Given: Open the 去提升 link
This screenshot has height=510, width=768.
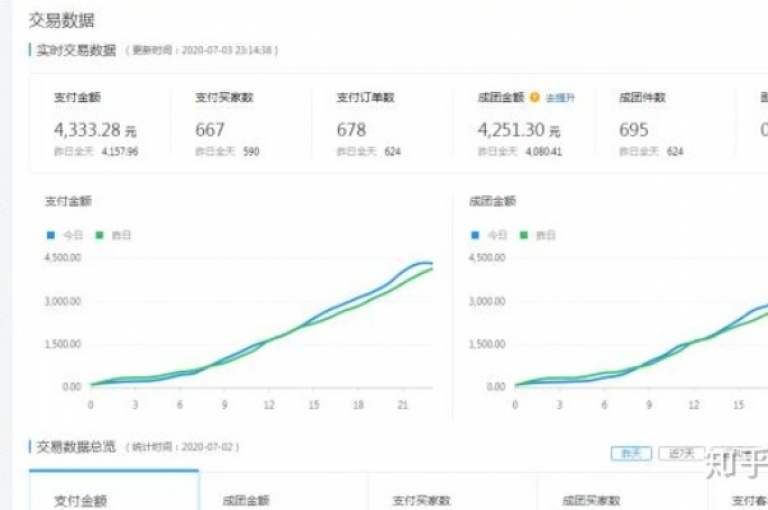Looking at the screenshot, I should point(560,98).
